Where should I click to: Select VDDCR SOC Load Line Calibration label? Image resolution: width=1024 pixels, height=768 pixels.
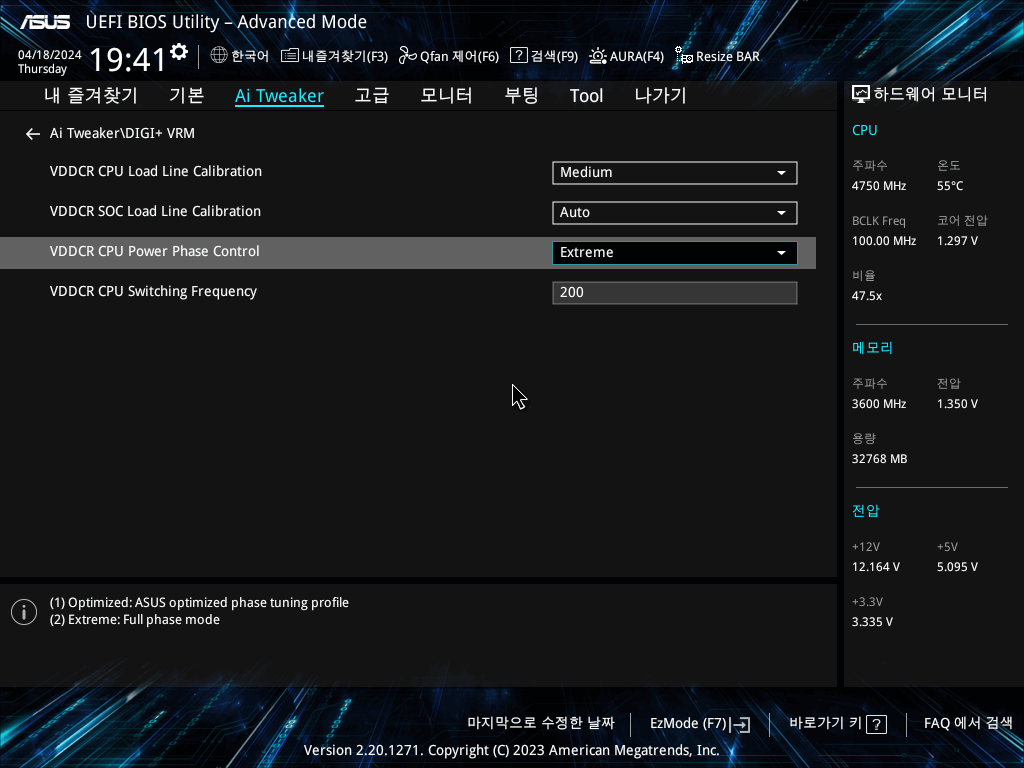[x=155, y=211]
